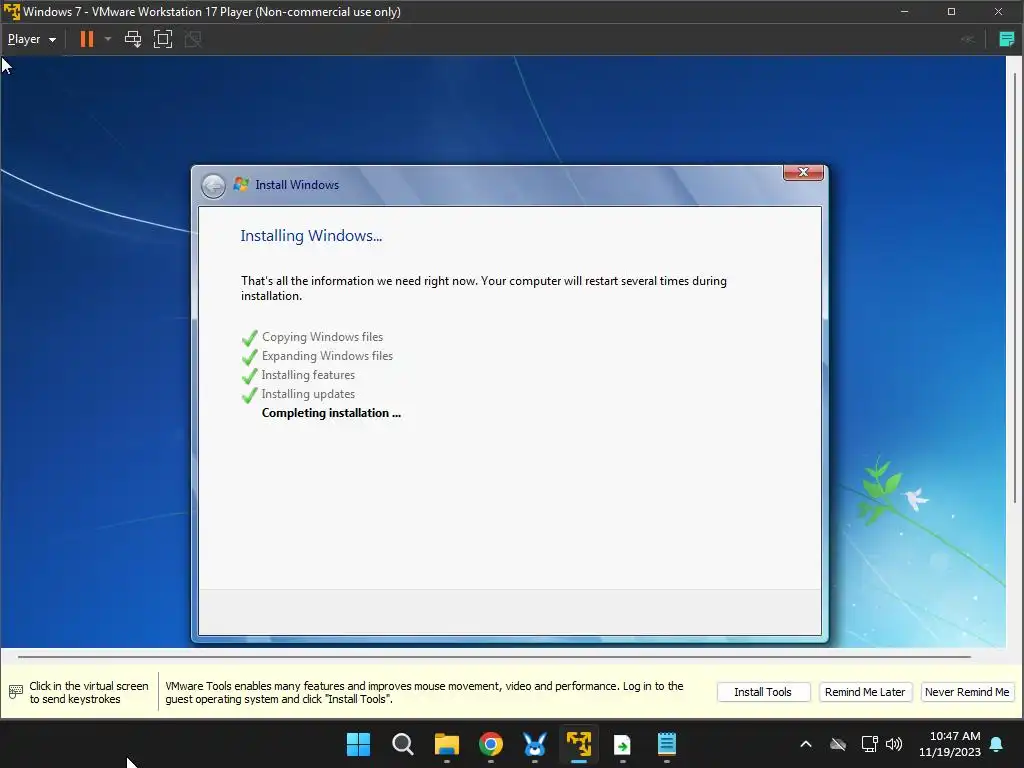Launch Google Chrome from taskbar
Viewport: 1024px width, 768px height.
click(x=490, y=744)
